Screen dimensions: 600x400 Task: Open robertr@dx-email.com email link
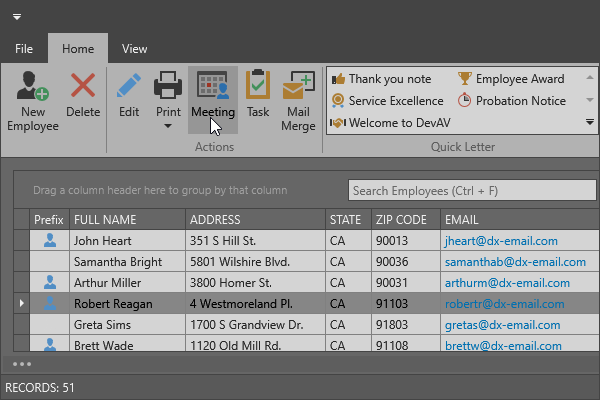click(x=504, y=304)
